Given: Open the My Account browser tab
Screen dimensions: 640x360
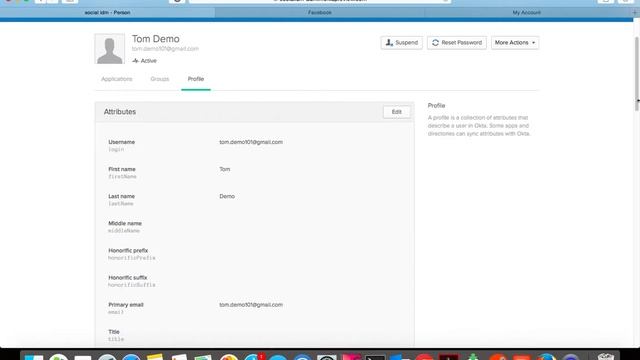Looking at the screenshot, I should (527, 13).
